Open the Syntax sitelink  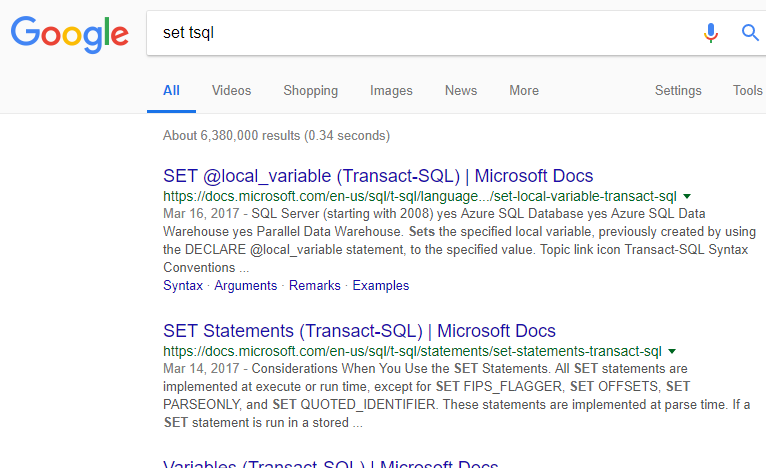[x=183, y=285]
